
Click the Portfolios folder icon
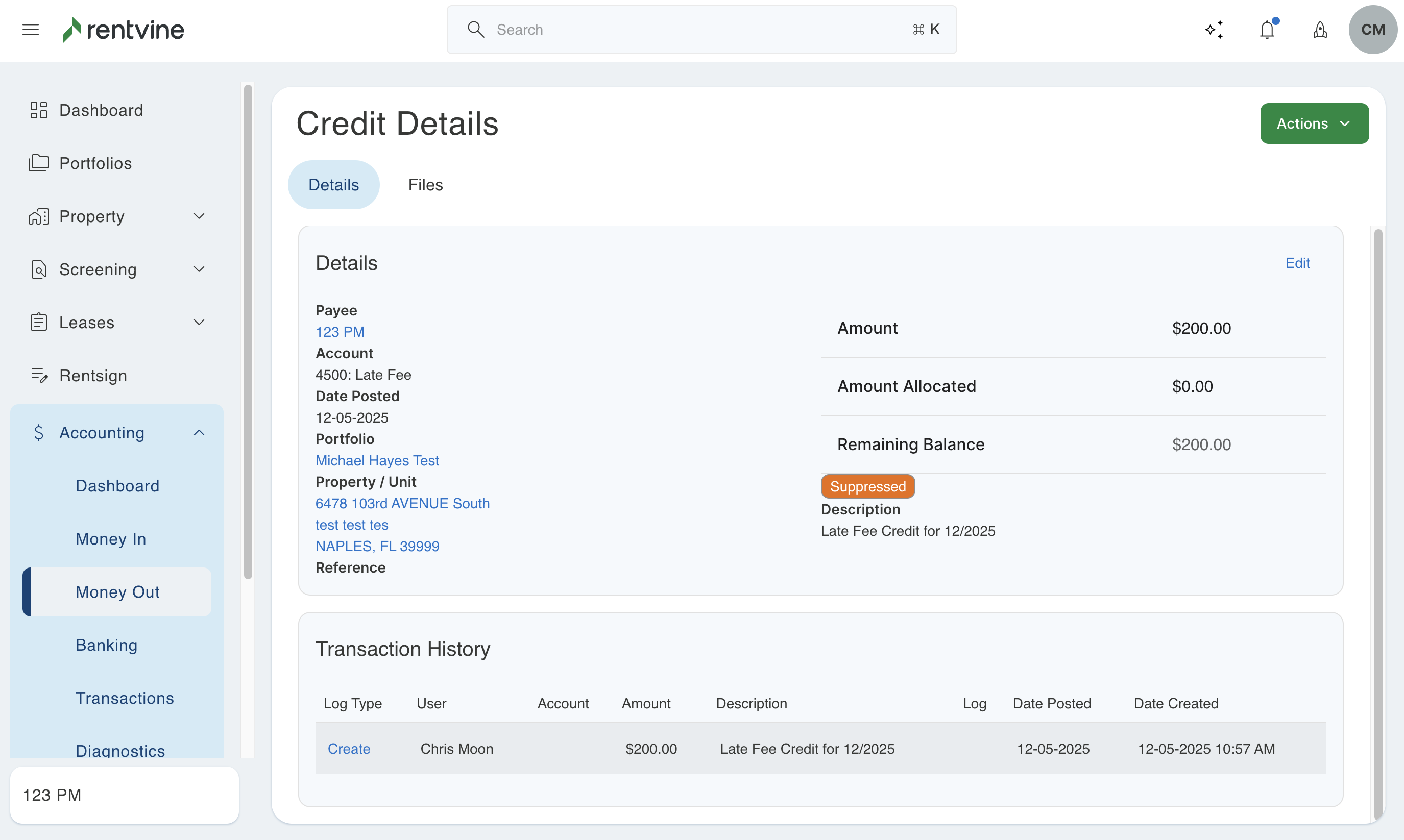point(38,163)
